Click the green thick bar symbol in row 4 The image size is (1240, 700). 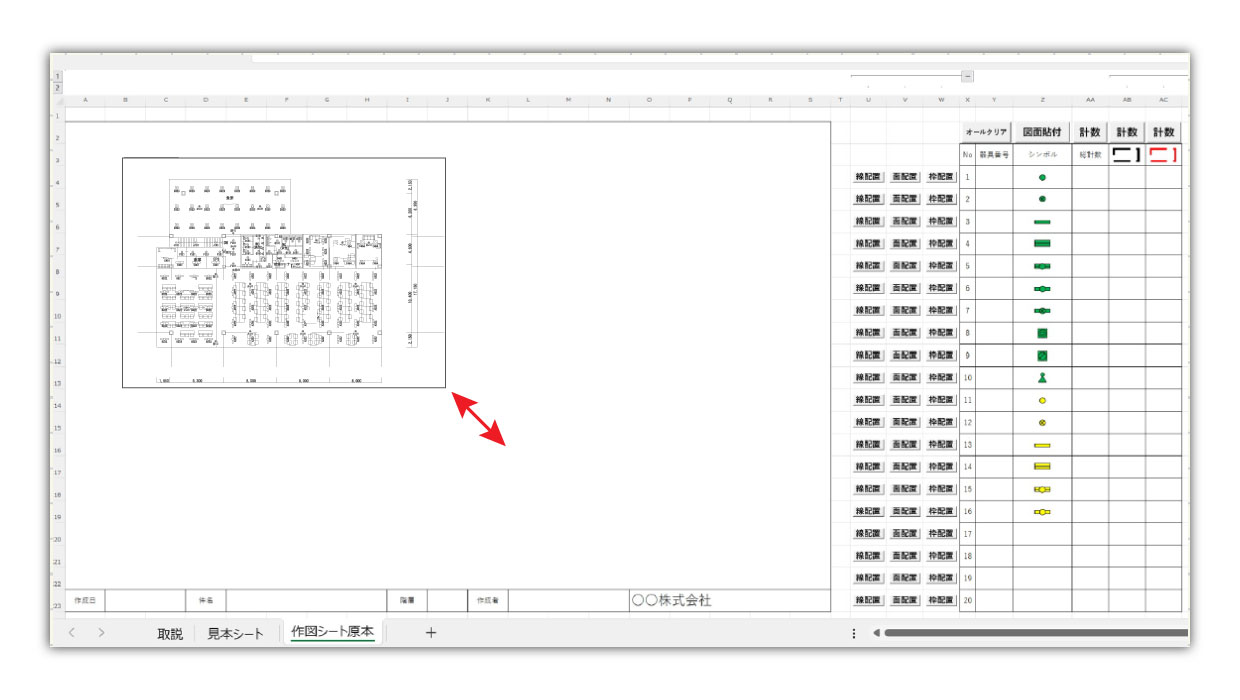1042,244
